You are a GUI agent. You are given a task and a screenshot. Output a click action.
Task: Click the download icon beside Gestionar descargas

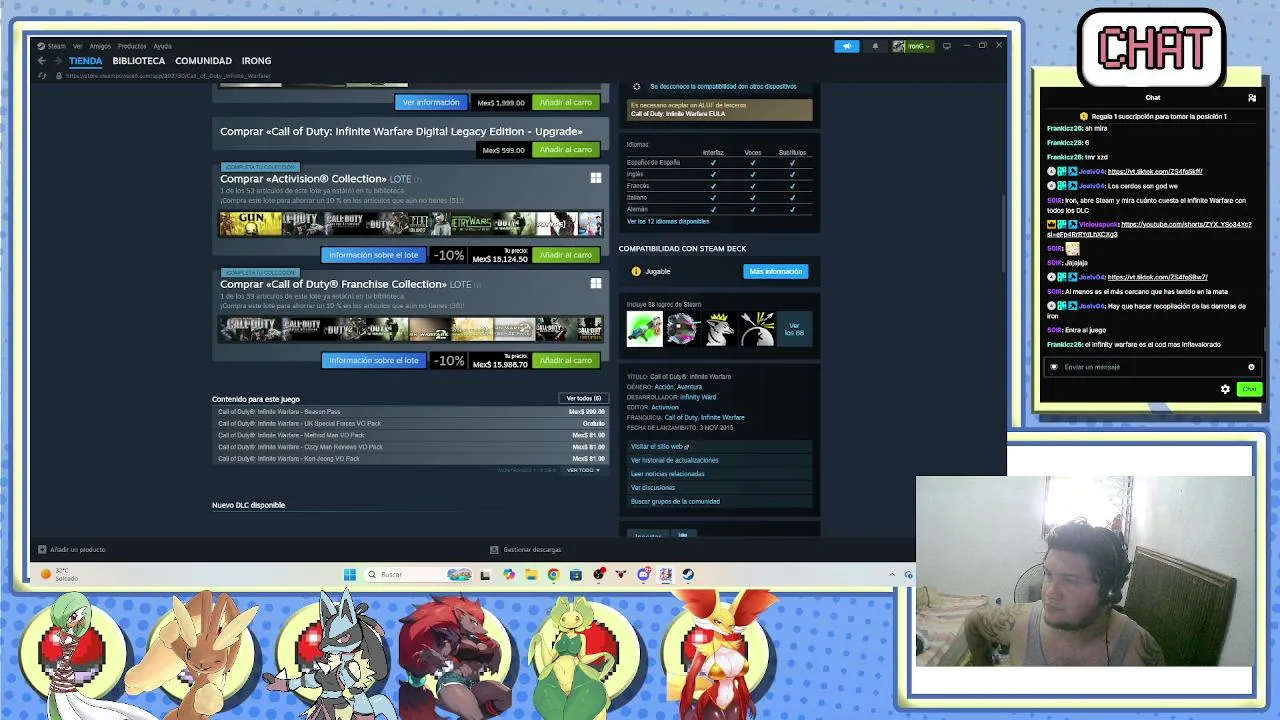[x=494, y=549]
